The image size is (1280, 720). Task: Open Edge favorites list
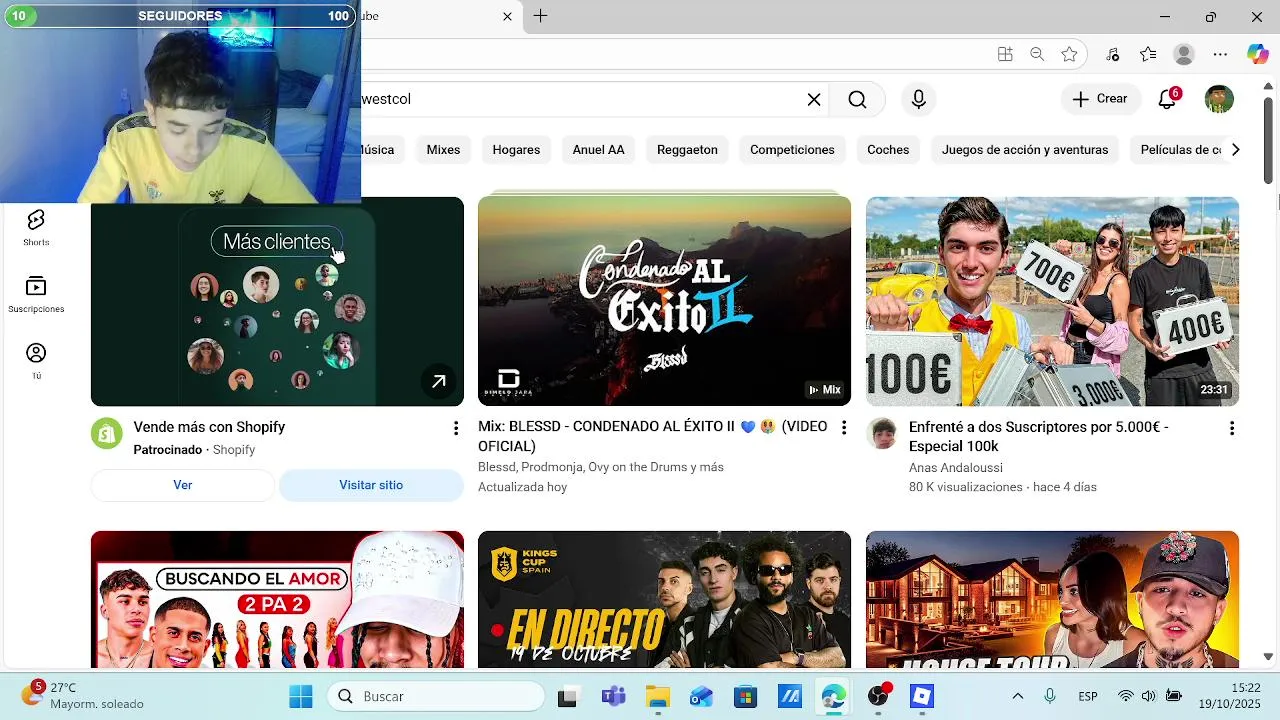tap(1148, 54)
